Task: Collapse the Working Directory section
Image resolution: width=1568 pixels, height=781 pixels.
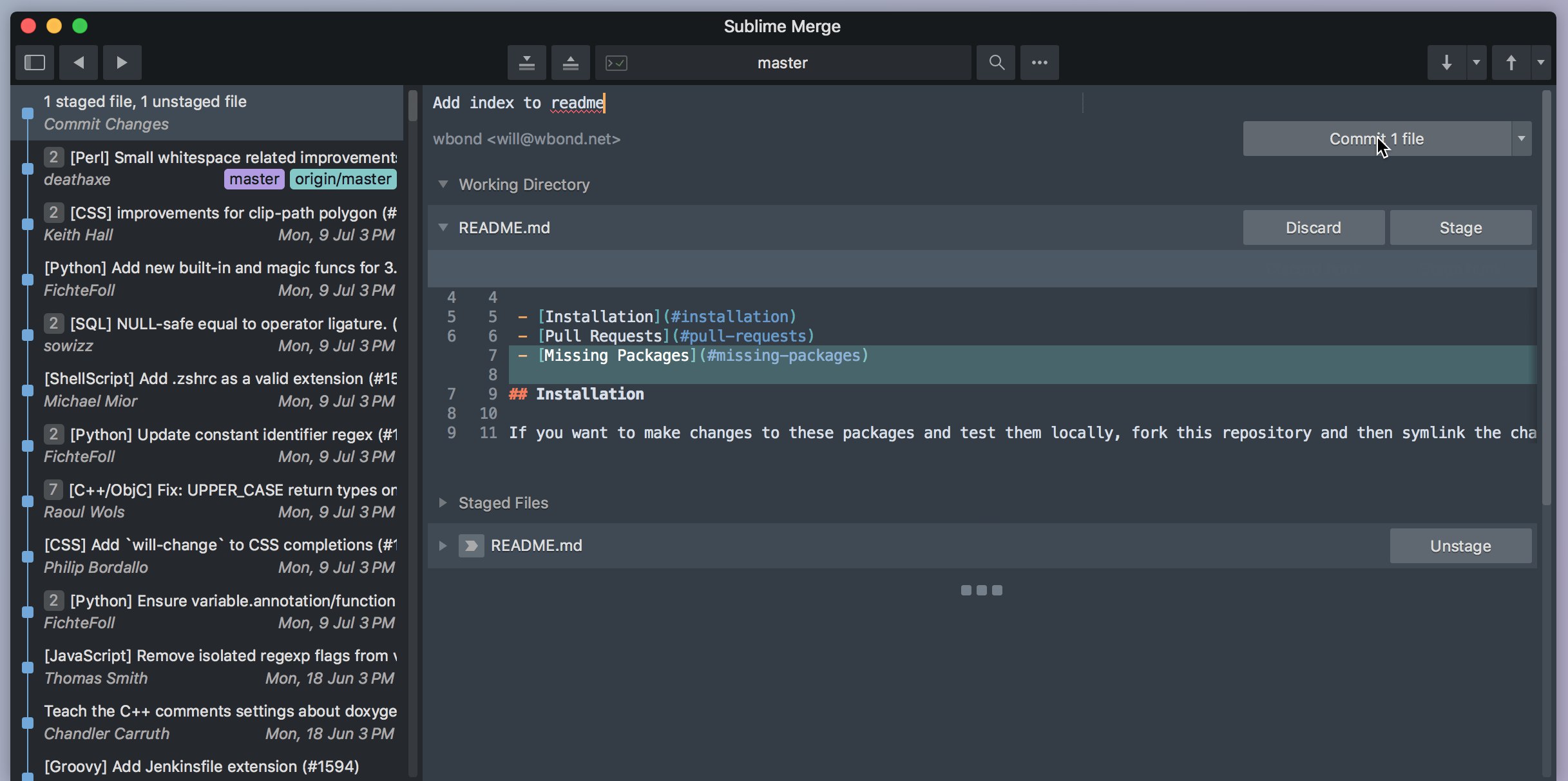Action: point(443,184)
